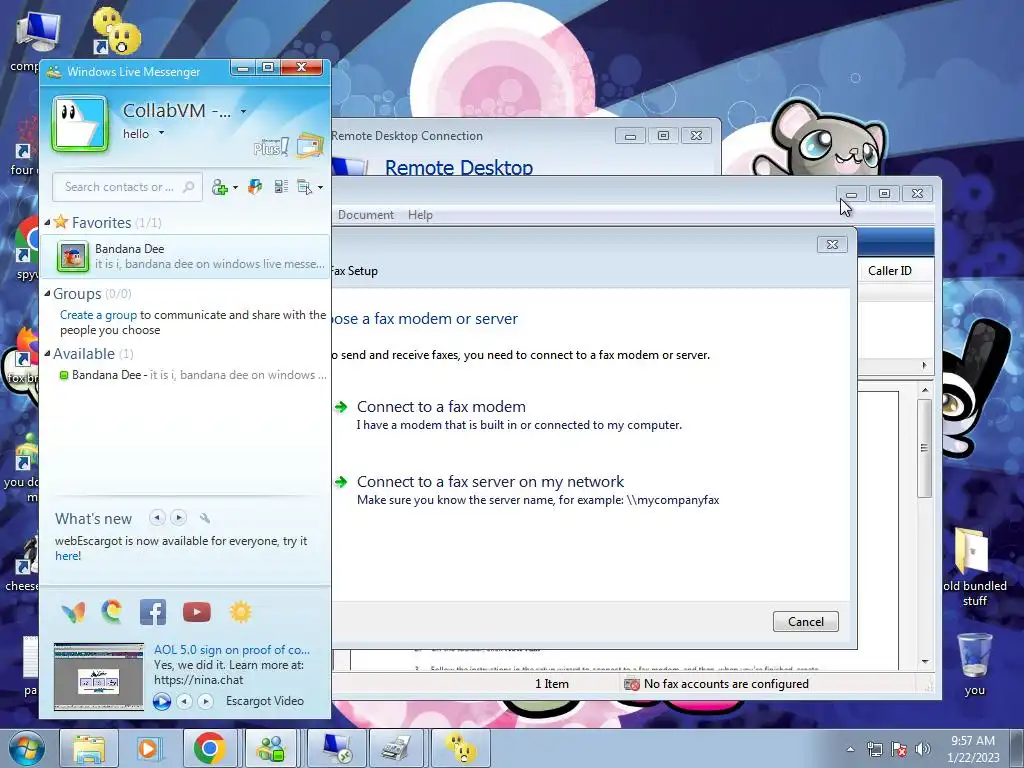Change the contact list layout icon
The height and width of the screenshot is (768, 1024).
pyautogui.click(x=281, y=187)
